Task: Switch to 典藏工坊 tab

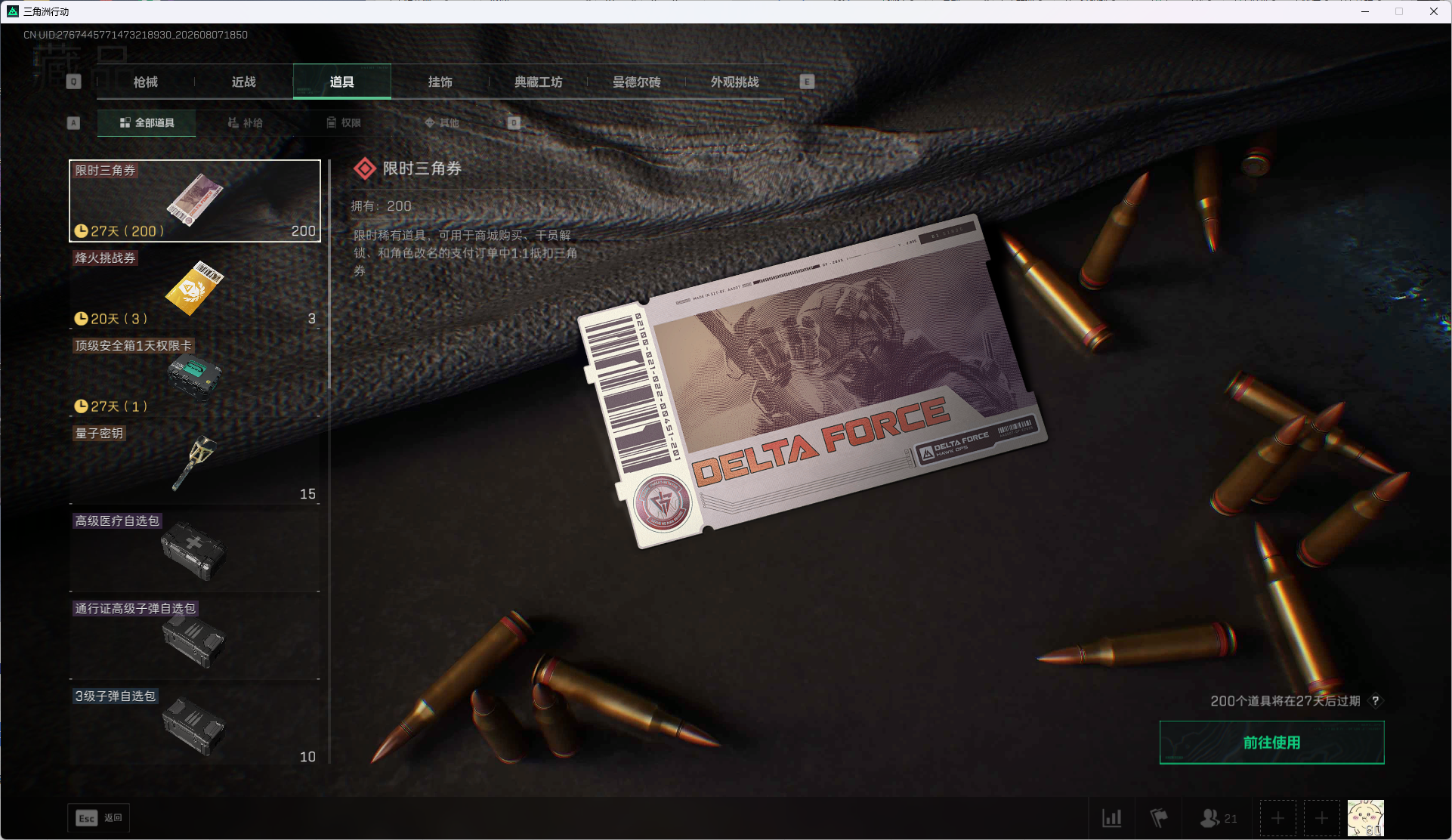Action: pos(539,82)
